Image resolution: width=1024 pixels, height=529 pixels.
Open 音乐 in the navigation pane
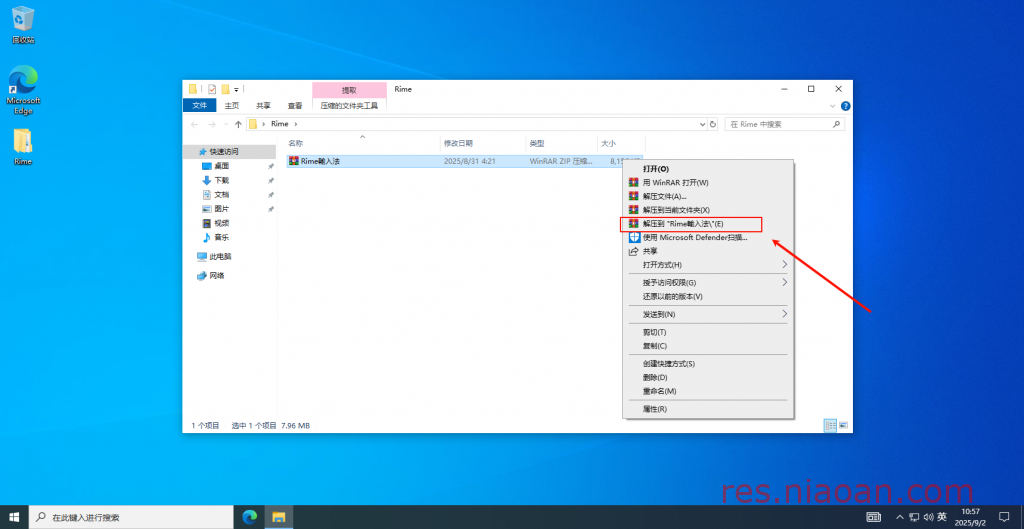[x=221, y=238]
